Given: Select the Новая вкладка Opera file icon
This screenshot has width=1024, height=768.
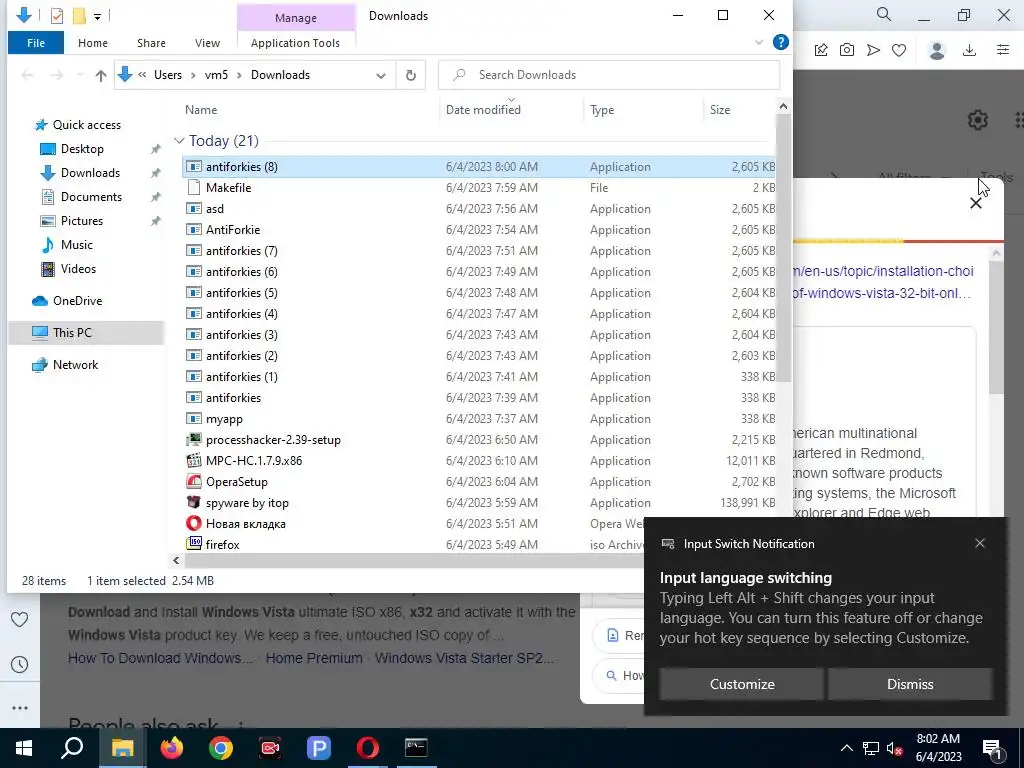Looking at the screenshot, I should 193,523.
